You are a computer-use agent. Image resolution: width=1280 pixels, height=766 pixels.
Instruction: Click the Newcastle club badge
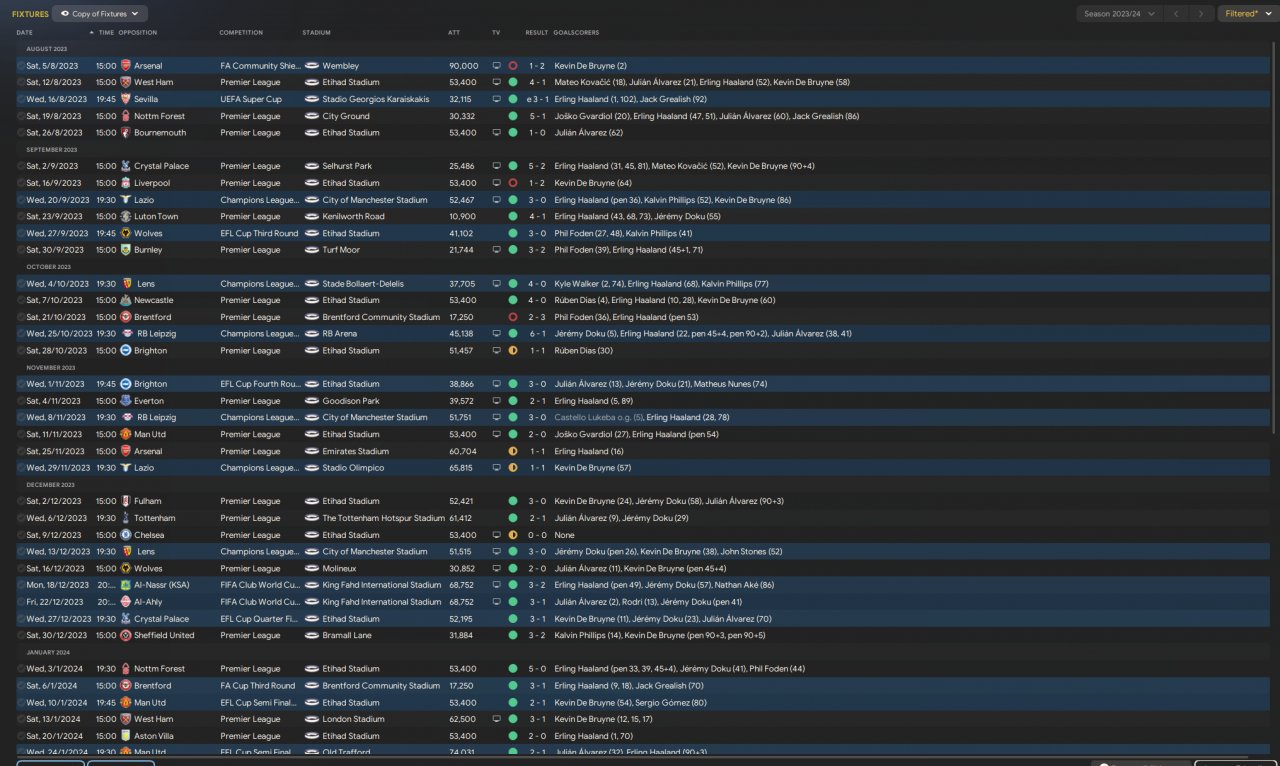tap(125, 300)
